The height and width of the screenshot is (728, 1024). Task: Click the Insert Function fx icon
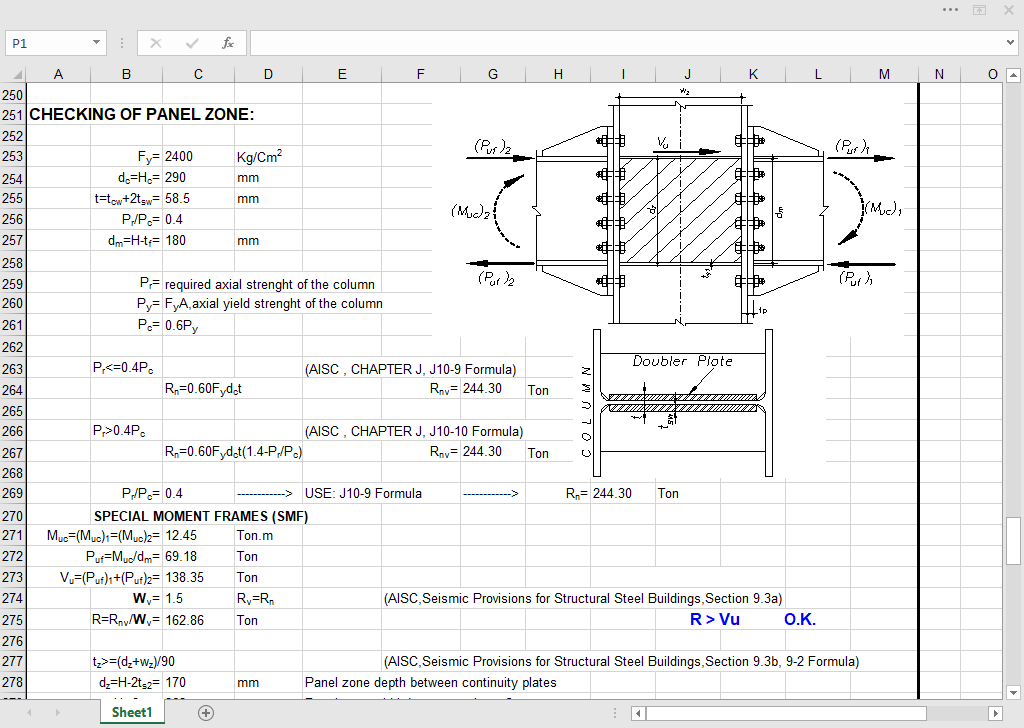point(227,43)
